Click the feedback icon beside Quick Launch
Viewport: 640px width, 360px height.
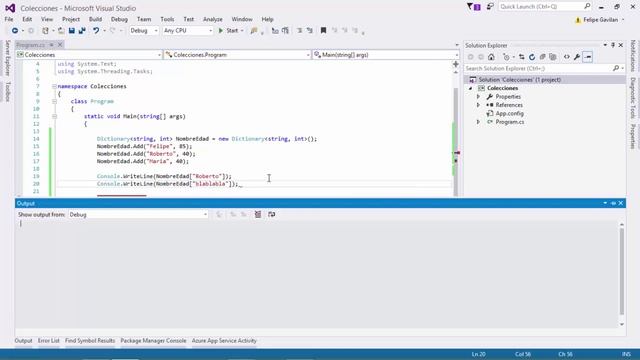tap(490, 7)
